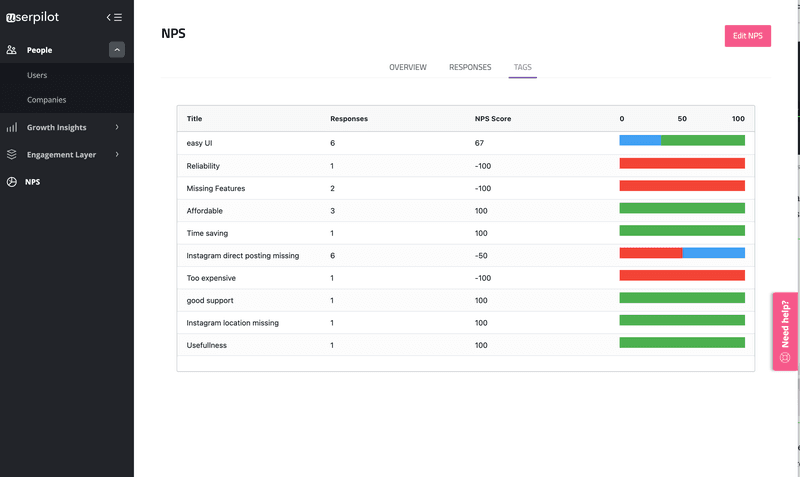Click the NPS gauge icon in sidebar
The height and width of the screenshot is (477, 800).
point(12,182)
